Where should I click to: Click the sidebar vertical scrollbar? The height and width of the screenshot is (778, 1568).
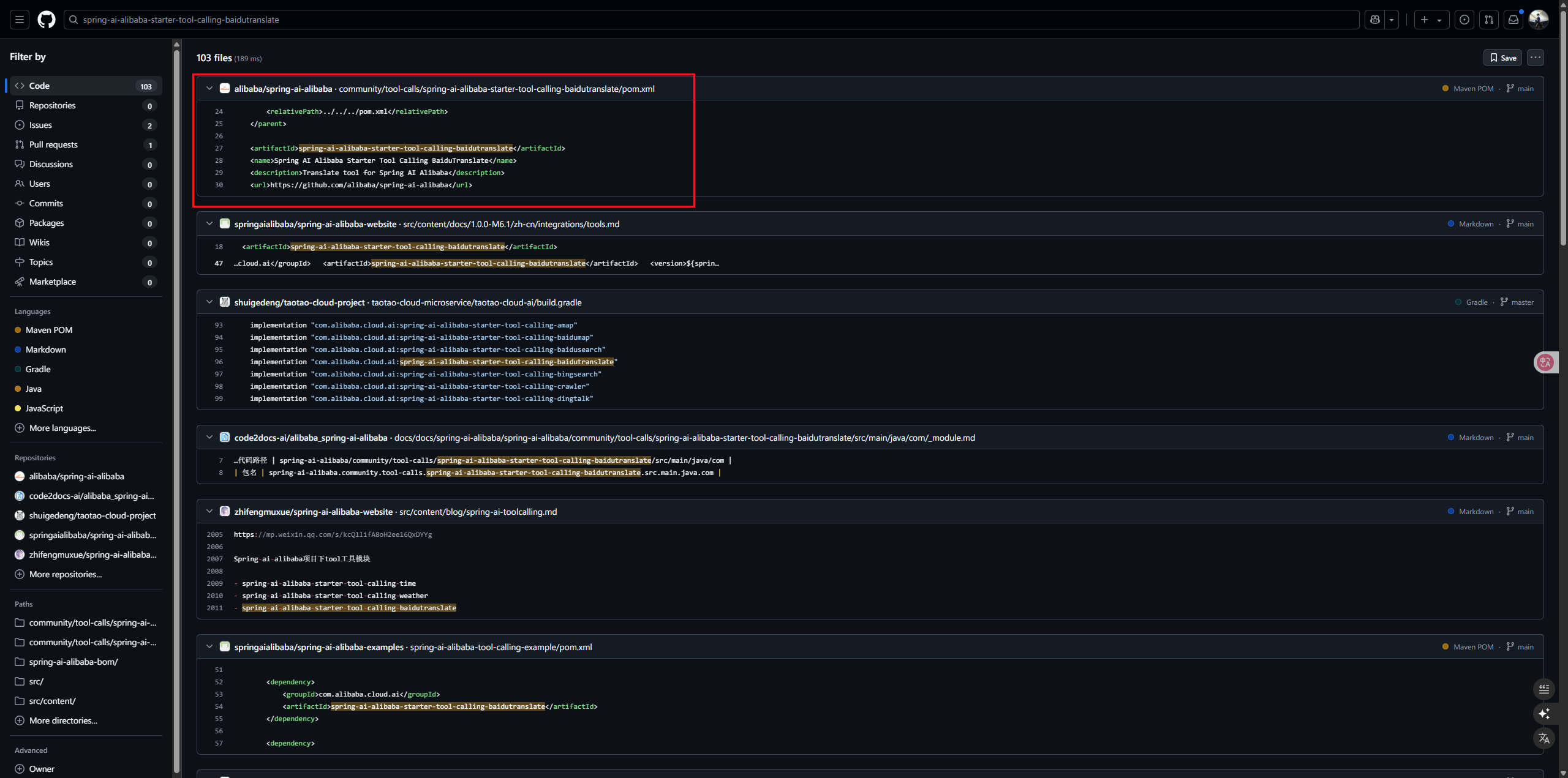[x=176, y=410]
